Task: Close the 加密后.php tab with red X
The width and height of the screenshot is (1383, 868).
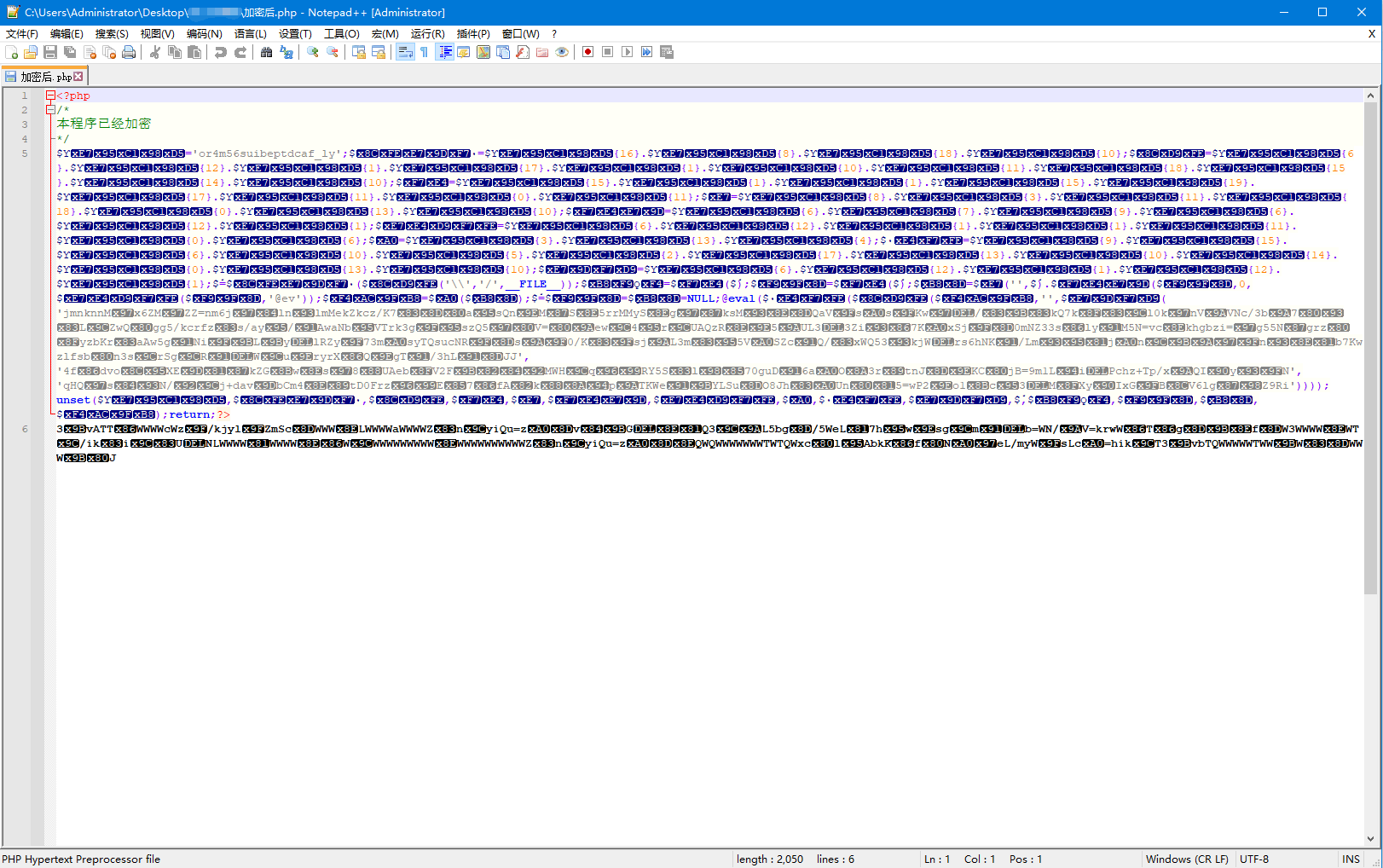Action: pos(78,77)
